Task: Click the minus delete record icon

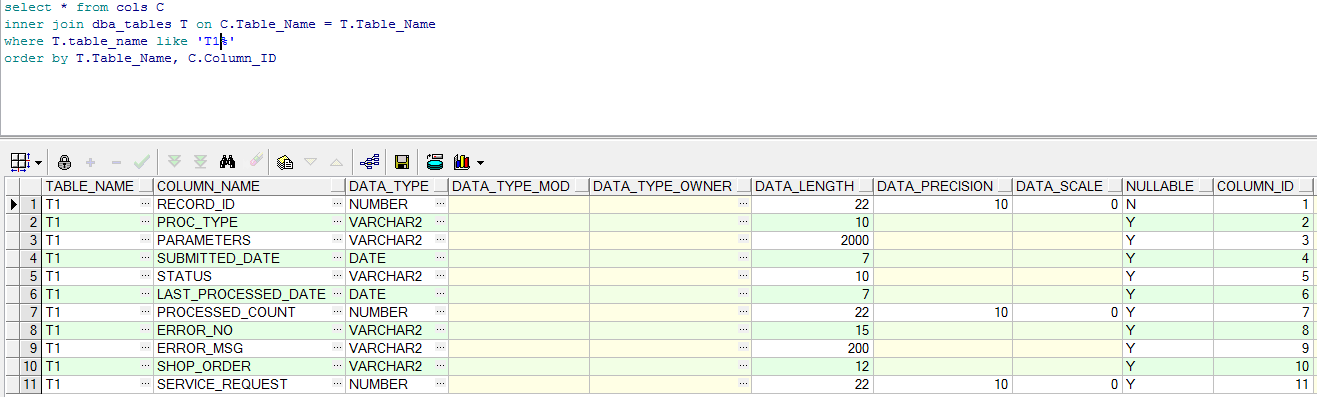Action: tap(116, 161)
